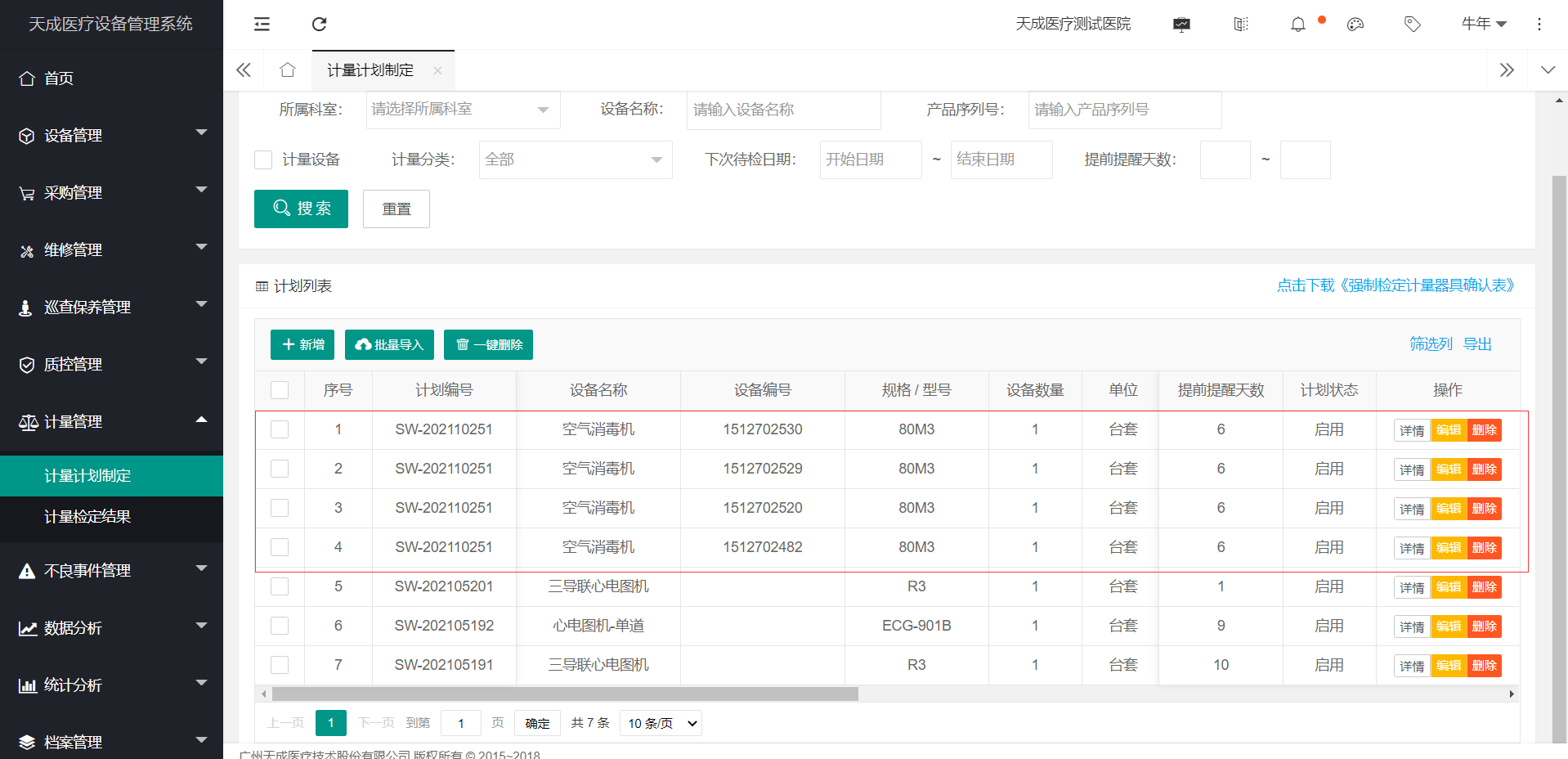The height and width of the screenshot is (759, 1568).
Task: Open the more-options vertical dots menu
Action: pyautogui.click(x=1539, y=25)
